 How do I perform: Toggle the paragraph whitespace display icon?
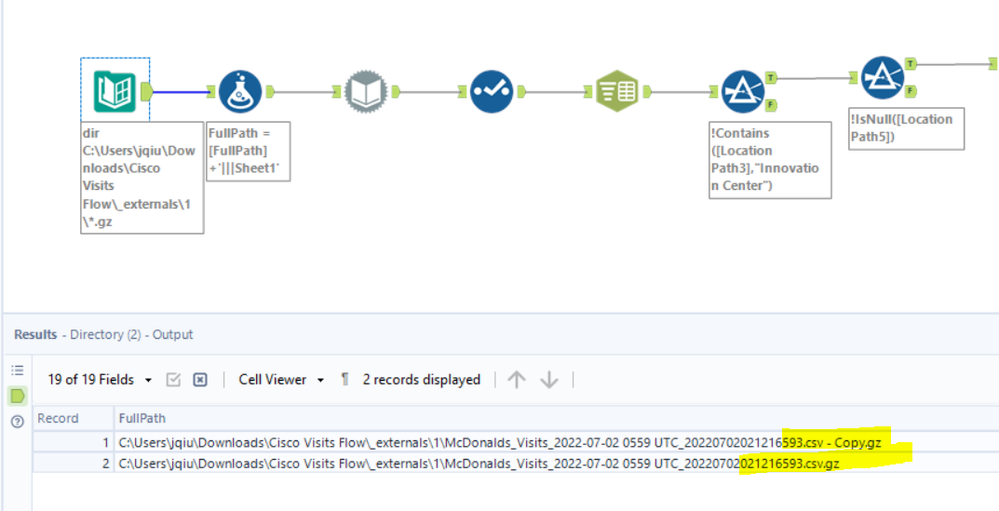coord(345,380)
